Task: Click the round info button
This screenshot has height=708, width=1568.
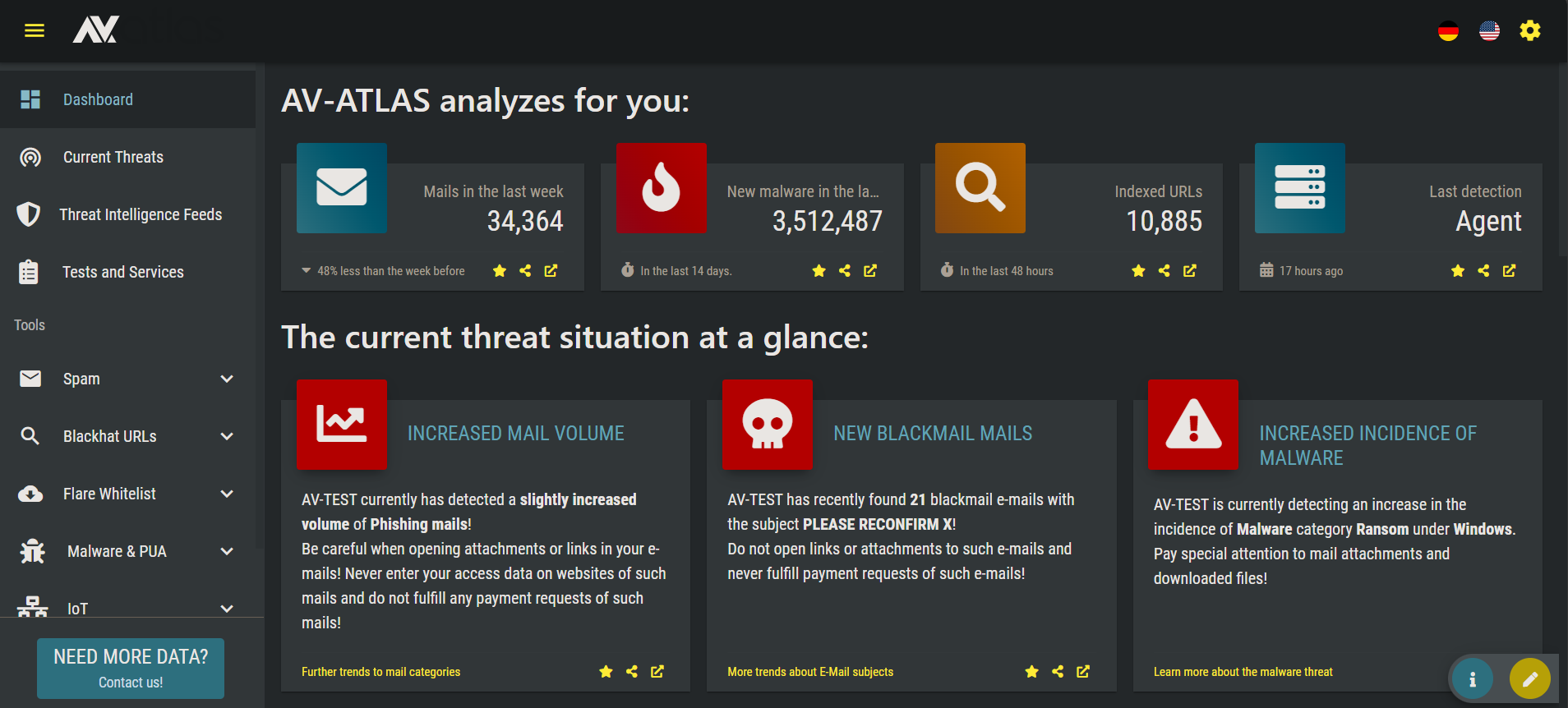Action: (x=1473, y=679)
